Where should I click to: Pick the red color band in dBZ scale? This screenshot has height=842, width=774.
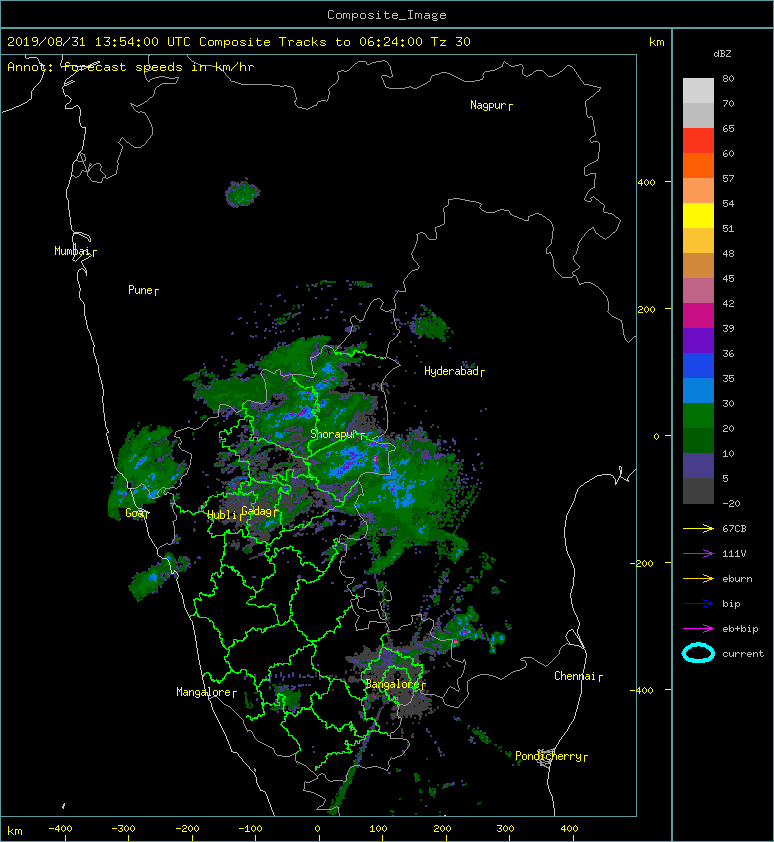click(x=698, y=140)
